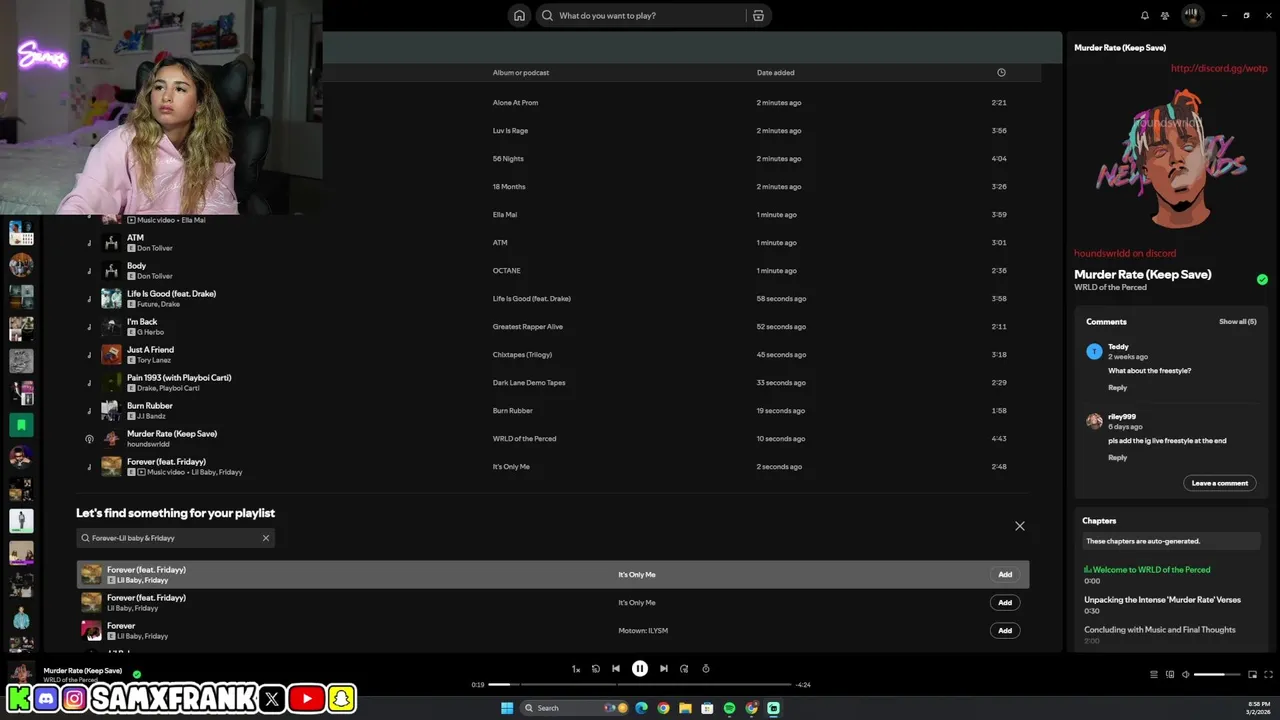This screenshot has height=720, width=1280.
Task: Open Instagram icon in stream overlay
Action: point(74,699)
